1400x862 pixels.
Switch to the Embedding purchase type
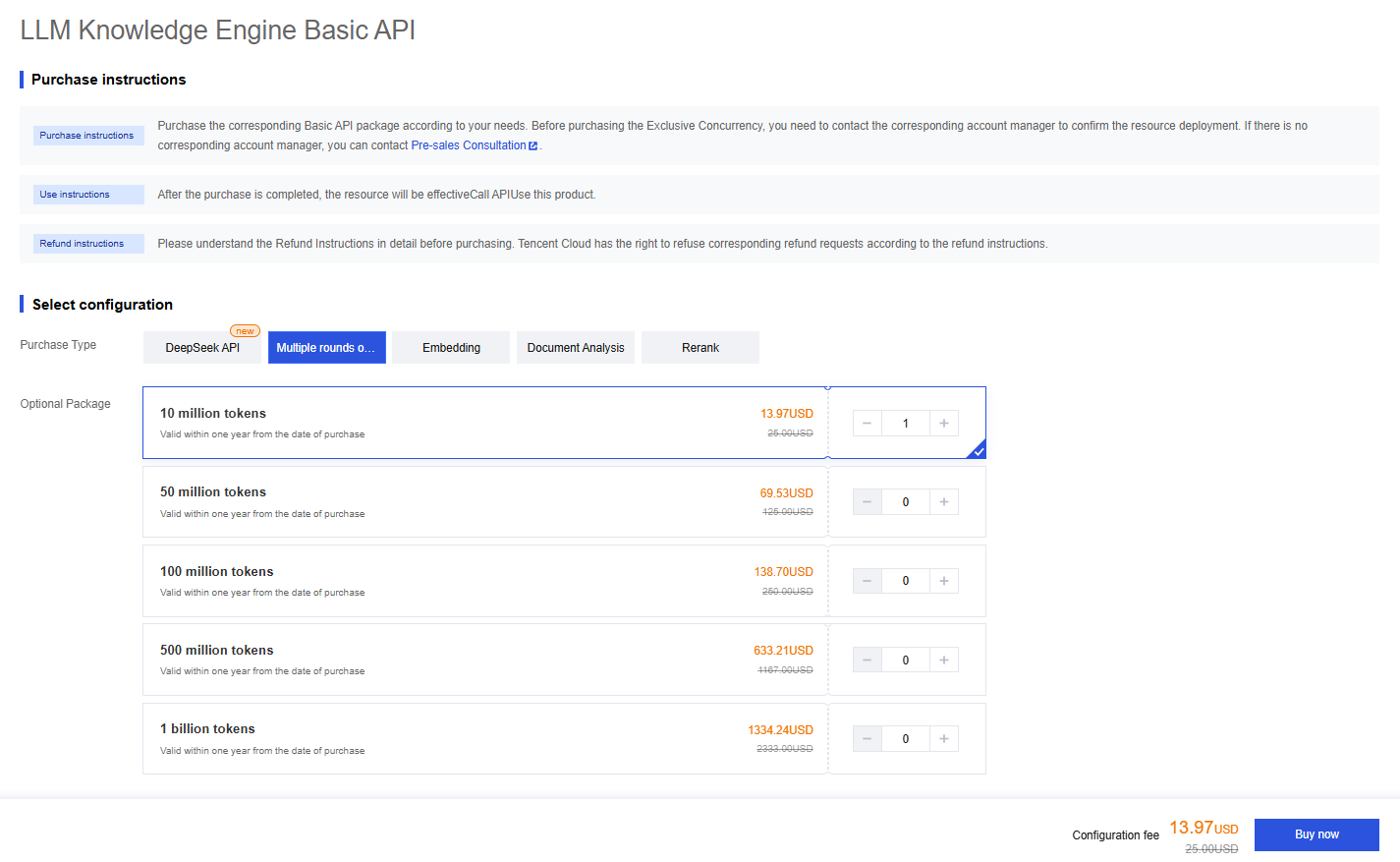coord(451,348)
